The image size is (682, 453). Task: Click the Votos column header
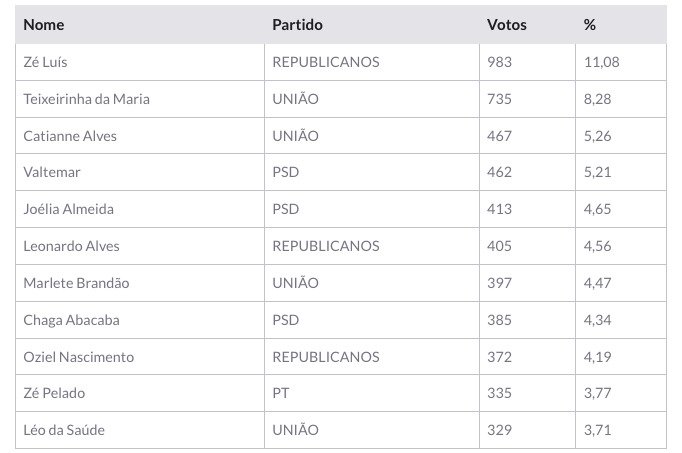tap(506, 24)
